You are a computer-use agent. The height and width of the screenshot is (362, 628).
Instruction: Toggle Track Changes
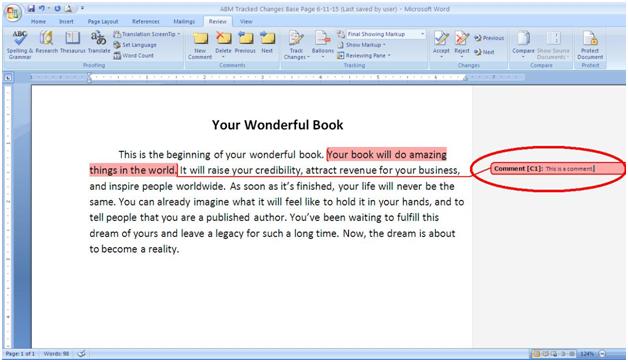click(296, 45)
